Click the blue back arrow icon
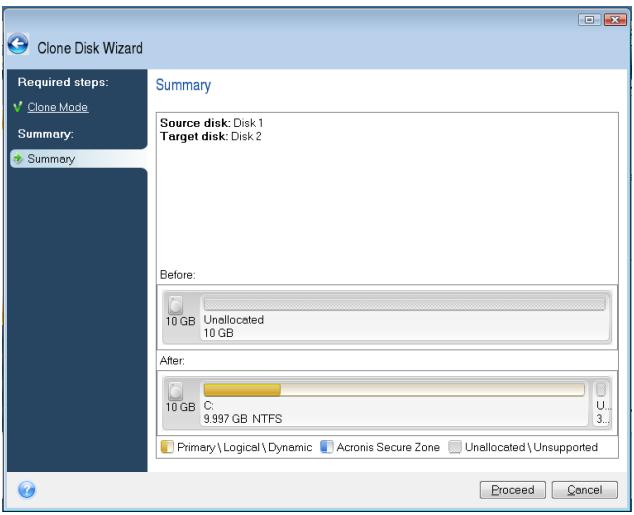Viewport: 634px width, 515px height. (18, 44)
